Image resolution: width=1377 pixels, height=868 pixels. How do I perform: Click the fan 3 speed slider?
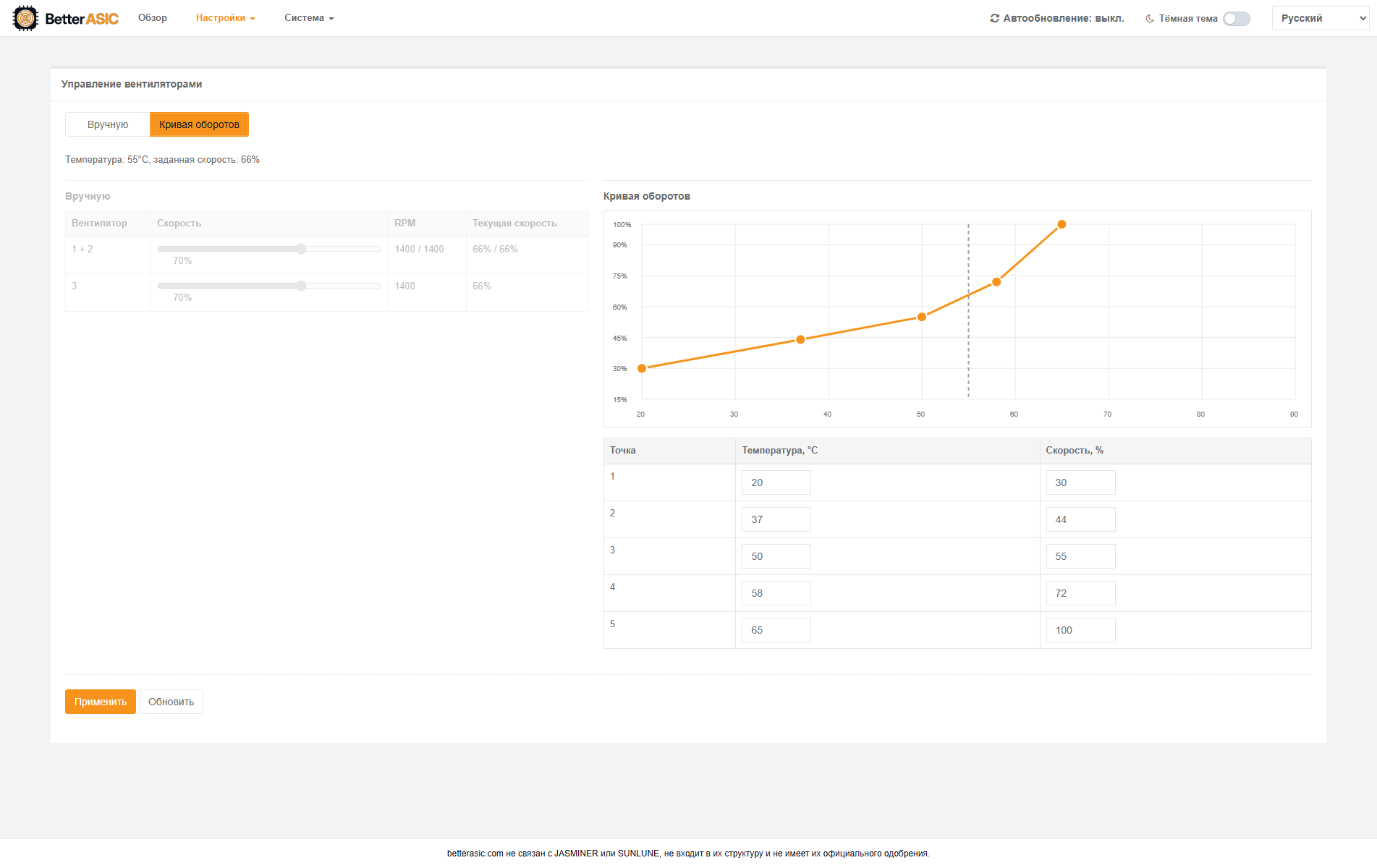pyautogui.click(x=269, y=286)
